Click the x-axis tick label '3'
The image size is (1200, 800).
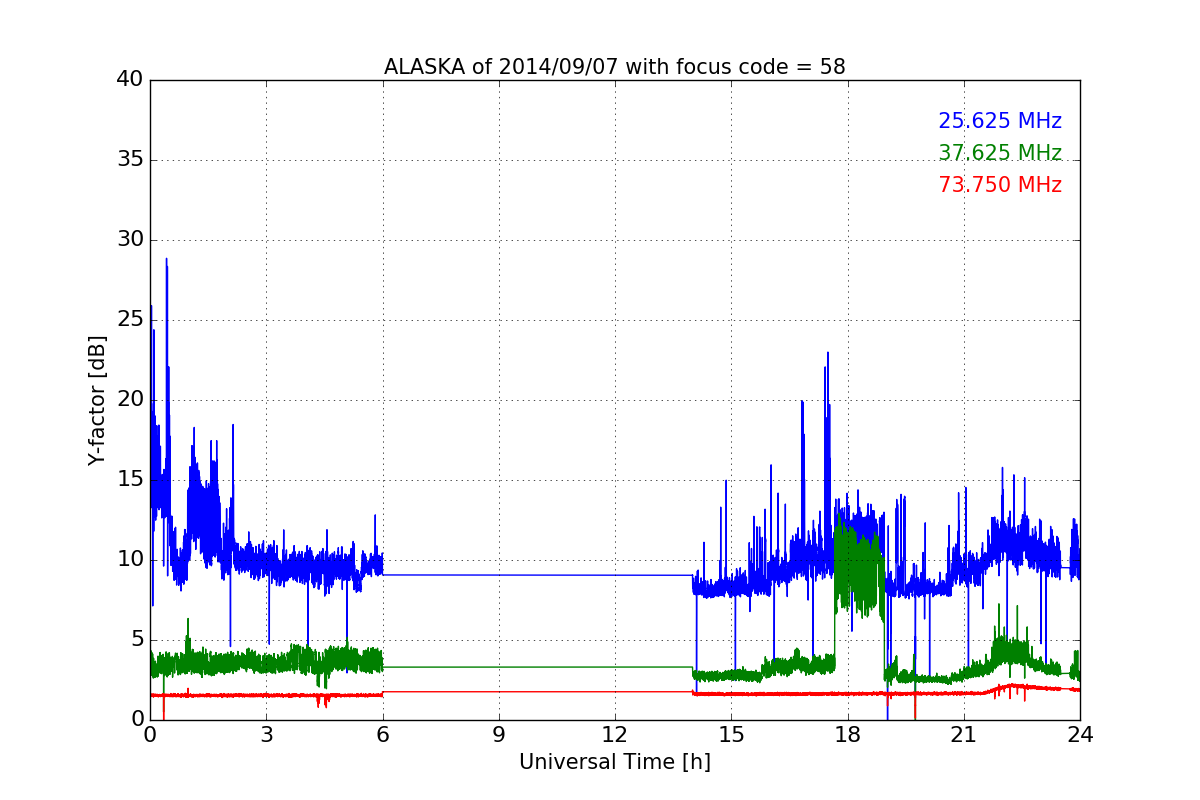tap(266, 735)
